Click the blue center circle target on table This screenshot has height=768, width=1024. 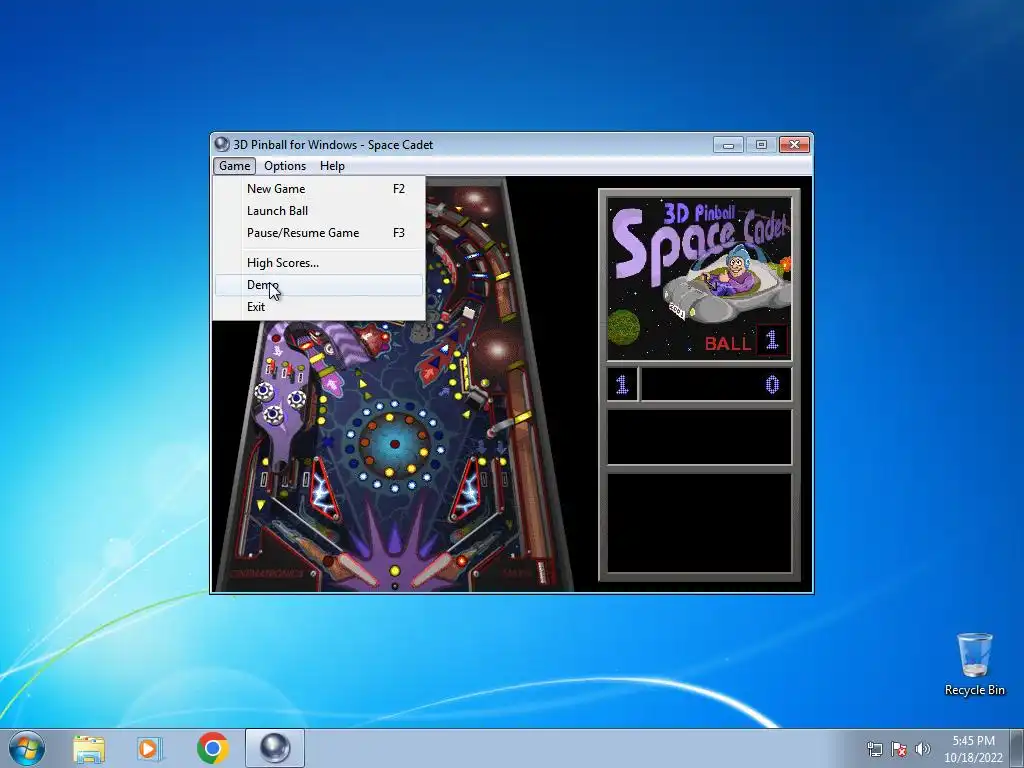coord(394,444)
